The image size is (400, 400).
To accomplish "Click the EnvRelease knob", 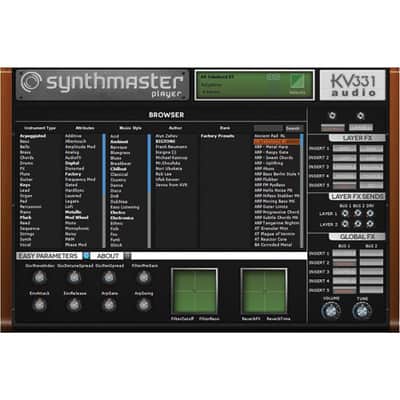I will coord(73,304).
